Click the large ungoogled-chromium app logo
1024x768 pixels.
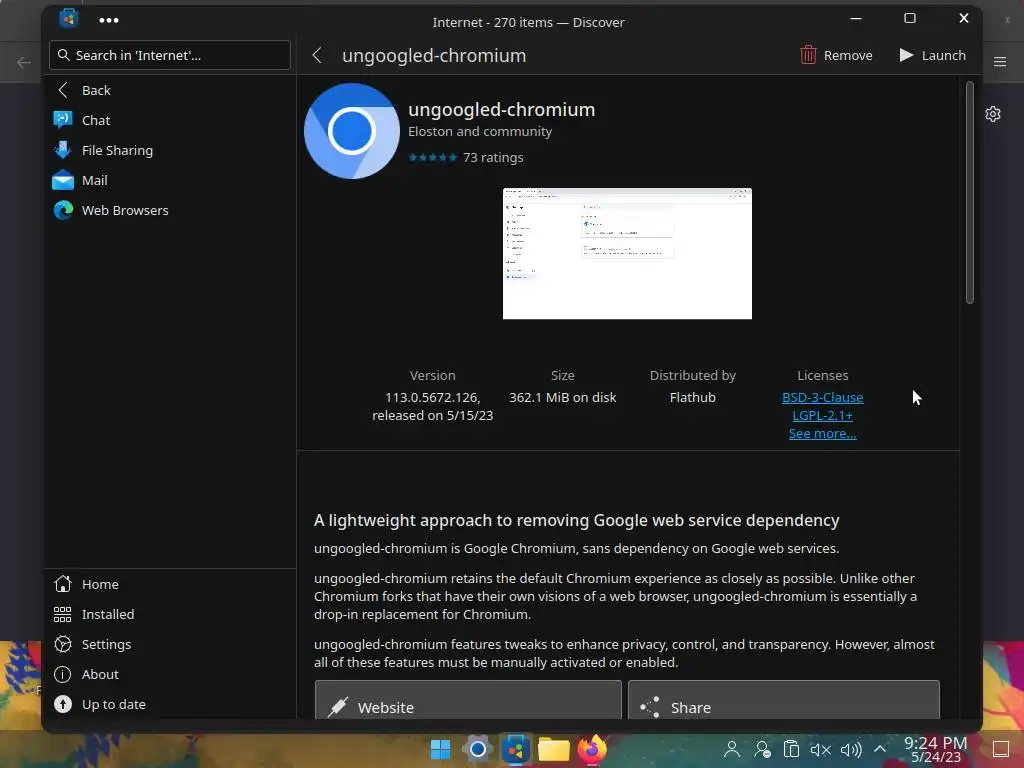352,131
